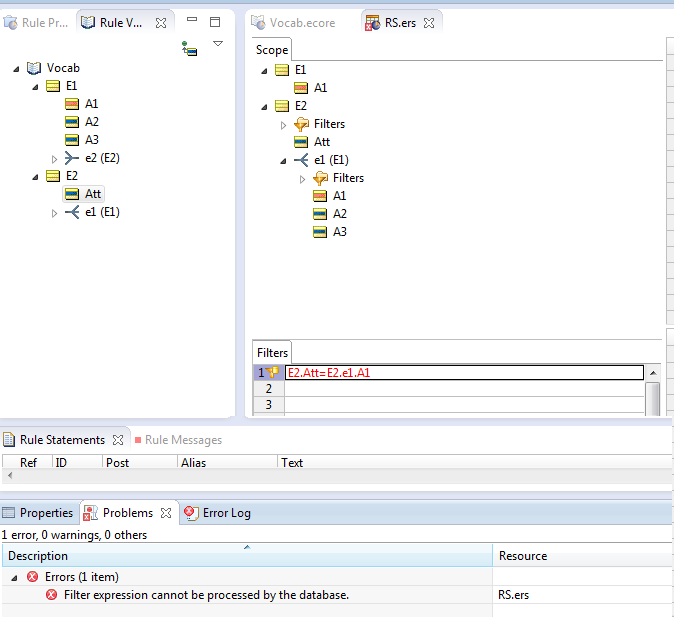Click the Ref column header
674x617 pixels.
(x=28, y=462)
